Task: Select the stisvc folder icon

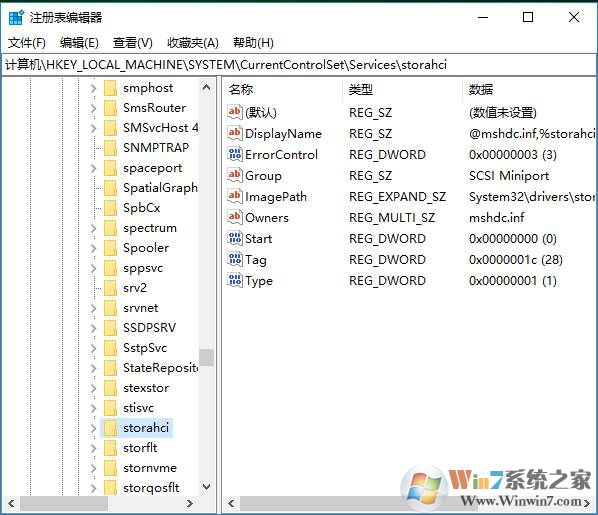Action: [x=110, y=408]
